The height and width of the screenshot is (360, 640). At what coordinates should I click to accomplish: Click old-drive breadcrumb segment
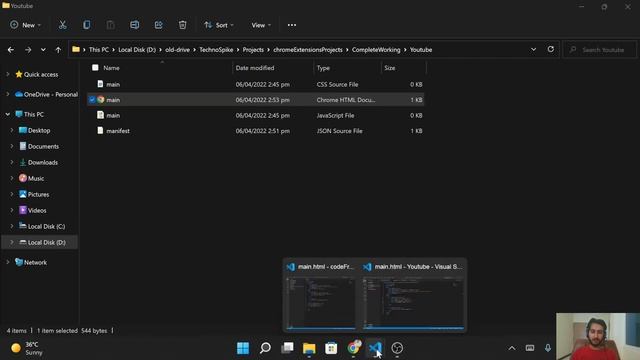(x=178, y=50)
